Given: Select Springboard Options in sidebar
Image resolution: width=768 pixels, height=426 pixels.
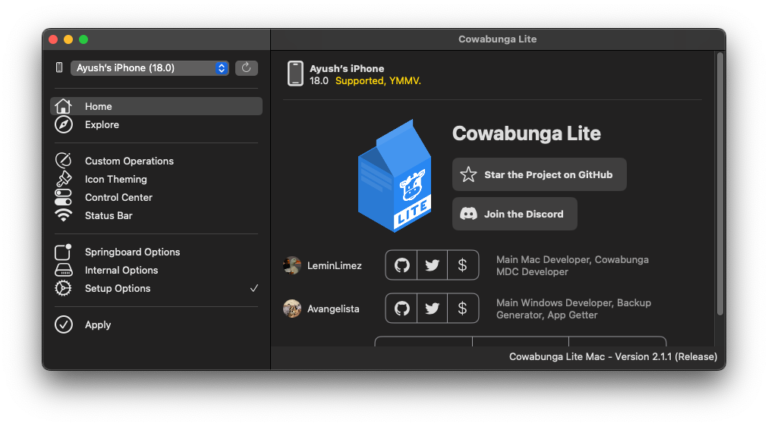Looking at the screenshot, I should pyautogui.click(x=132, y=252).
